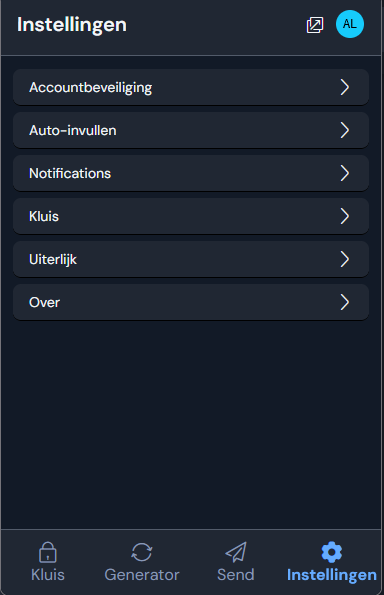Expand the Notifications chevron arrow

coord(345,173)
